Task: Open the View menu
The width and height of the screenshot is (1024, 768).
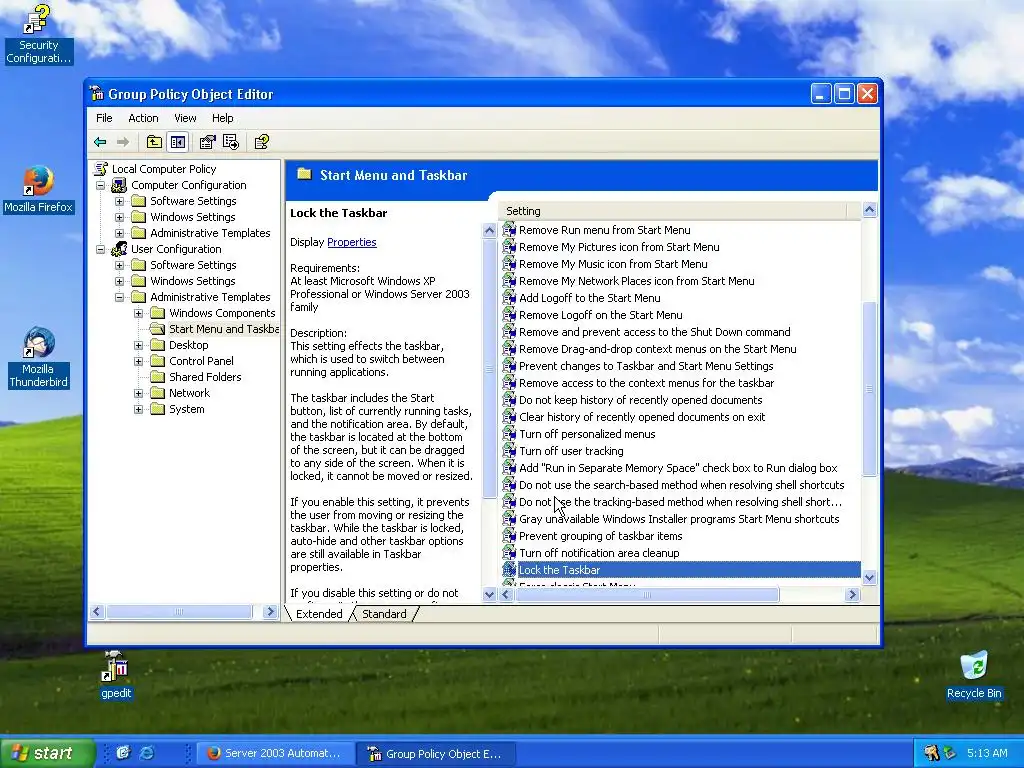Action: click(x=185, y=118)
